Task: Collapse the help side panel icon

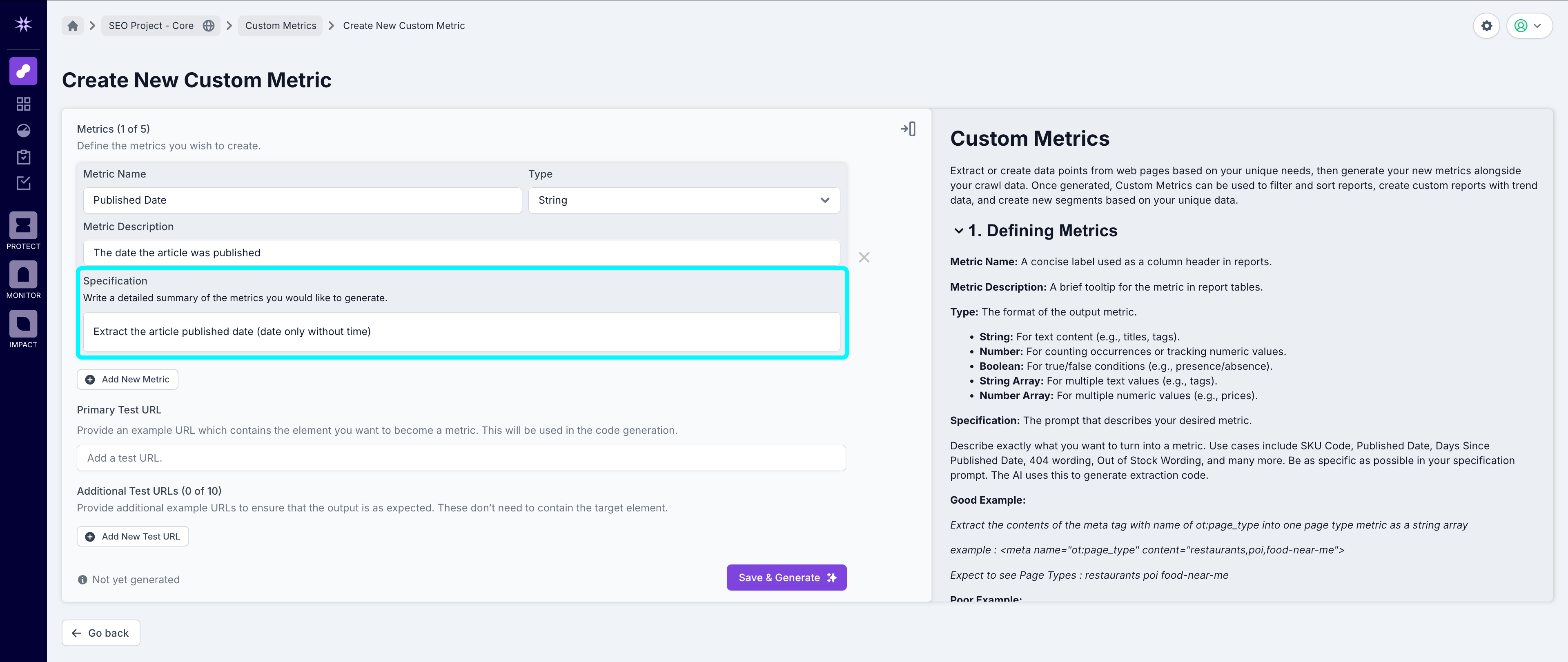Action: click(x=908, y=129)
